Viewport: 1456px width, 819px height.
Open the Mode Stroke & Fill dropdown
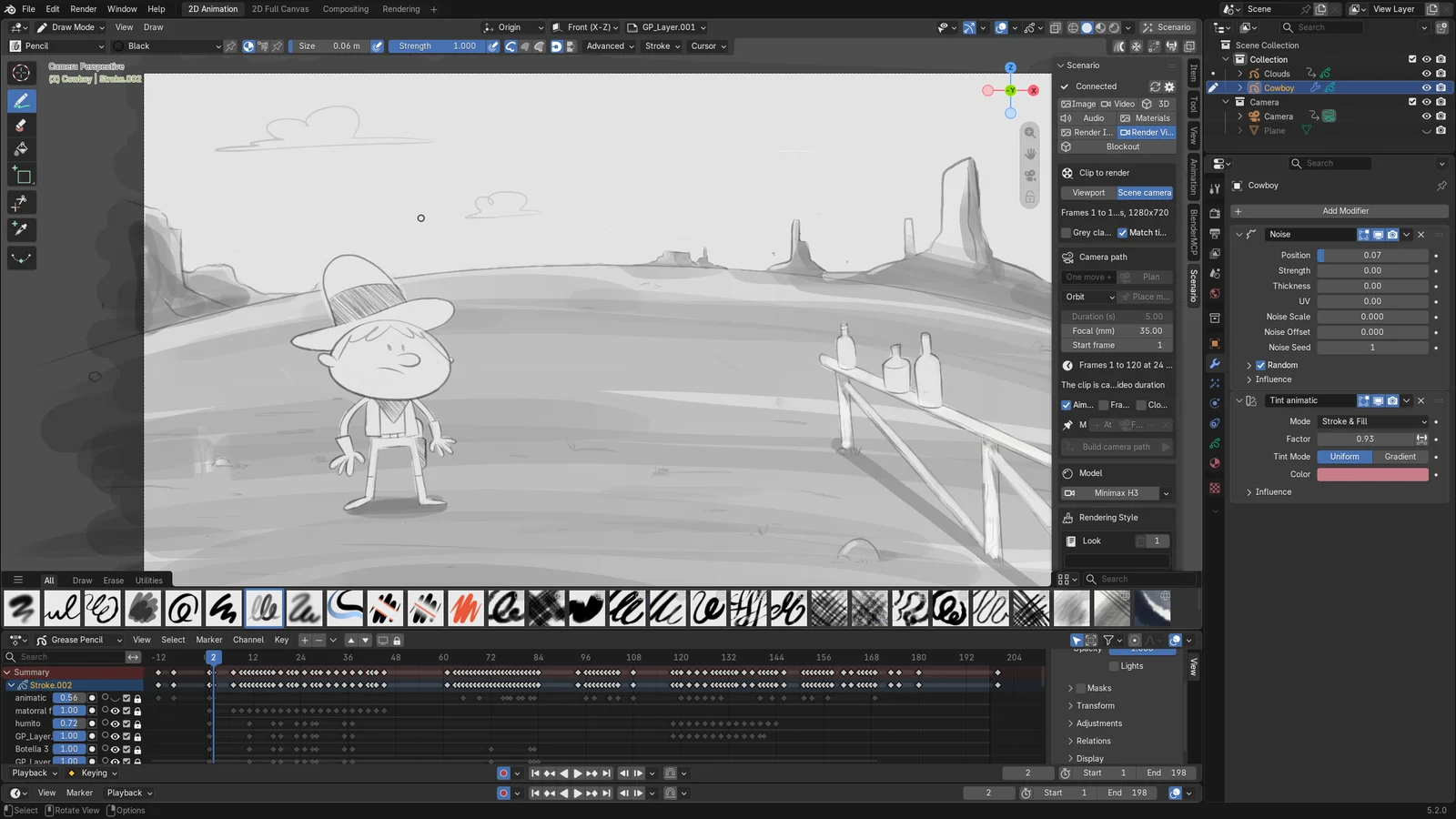(1373, 421)
